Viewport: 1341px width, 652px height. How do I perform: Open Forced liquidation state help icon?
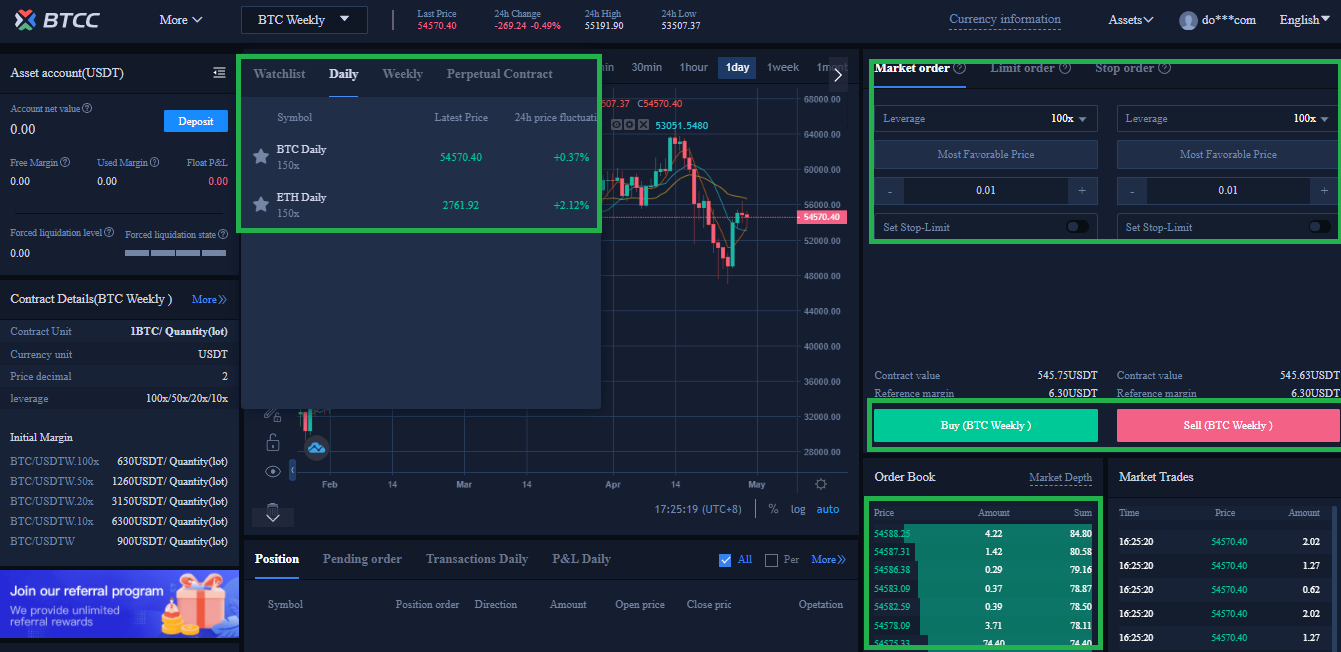point(222,235)
